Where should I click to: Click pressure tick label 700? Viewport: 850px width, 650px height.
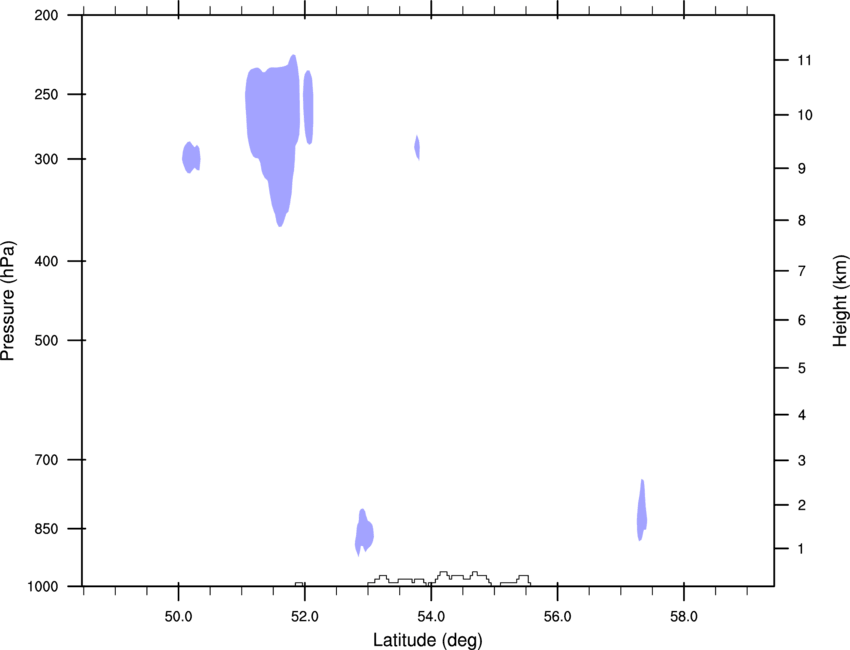click(x=46, y=460)
